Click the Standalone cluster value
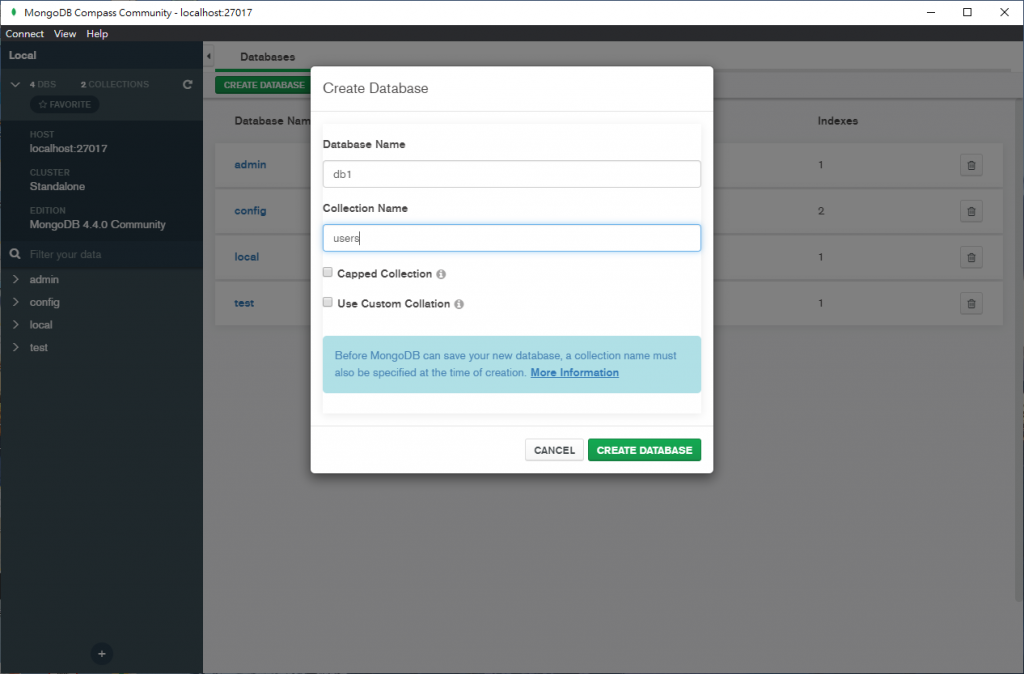Image resolution: width=1024 pixels, height=674 pixels. click(x=57, y=186)
